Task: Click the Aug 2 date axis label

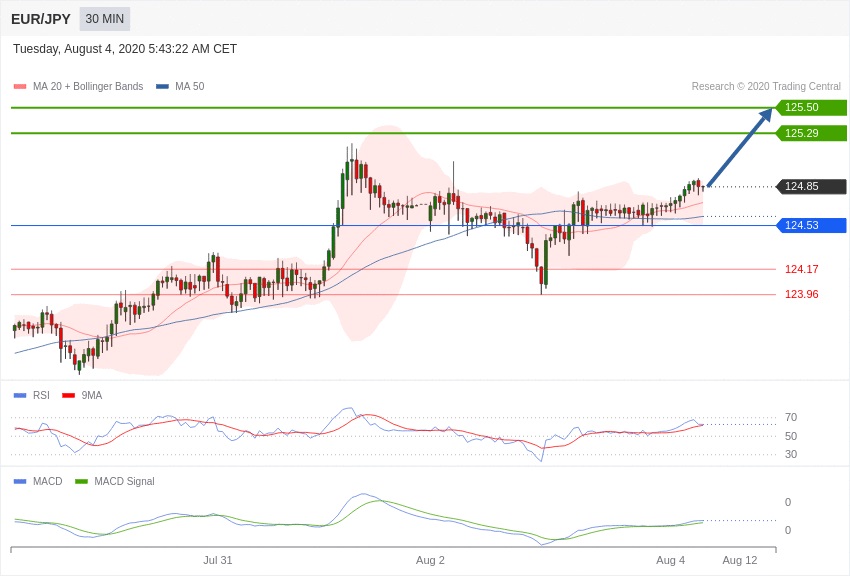Action: (x=430, y=560)
